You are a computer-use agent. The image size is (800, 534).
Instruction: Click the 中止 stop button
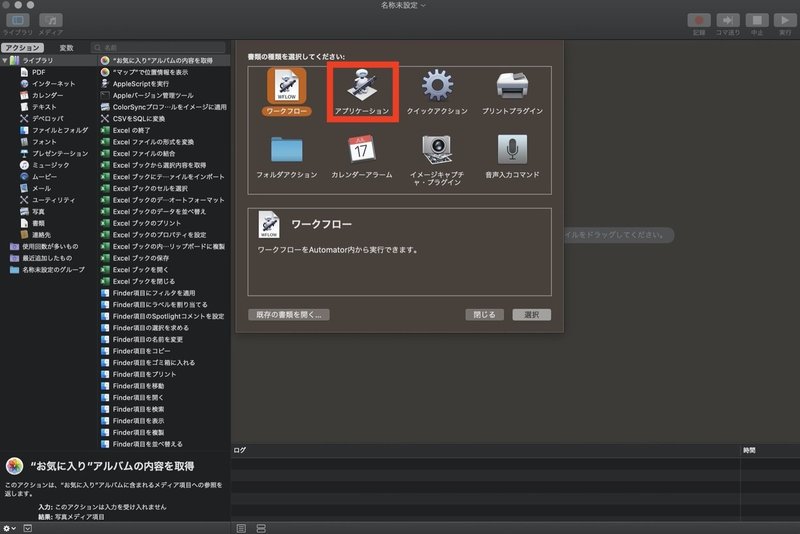757,20
